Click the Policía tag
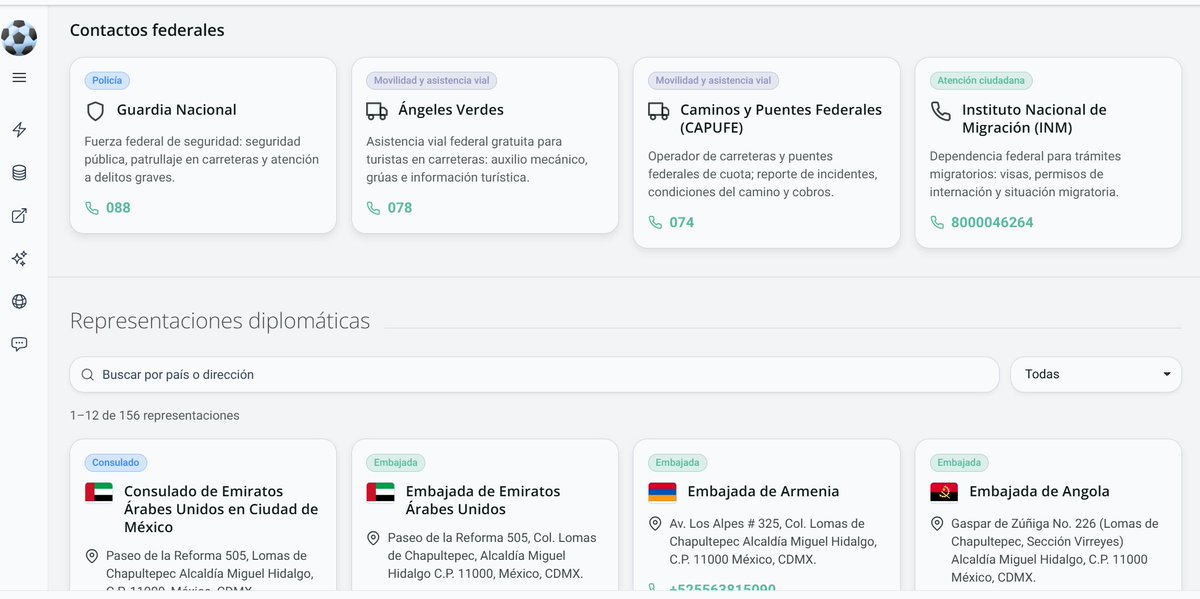Viewport: 1200px width, 599px height. click(107, 81)
